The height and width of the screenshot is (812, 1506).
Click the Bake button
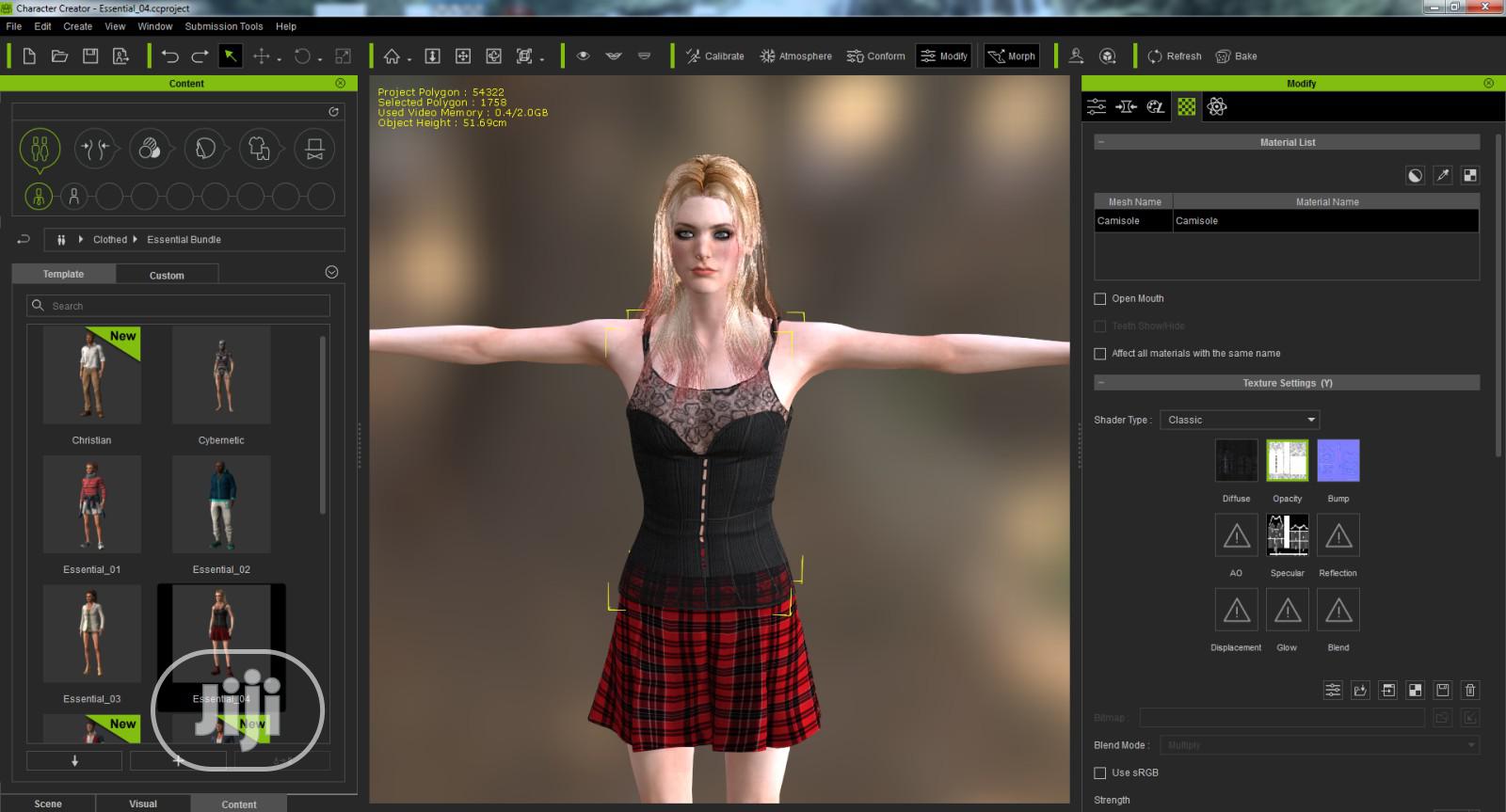1236,56
